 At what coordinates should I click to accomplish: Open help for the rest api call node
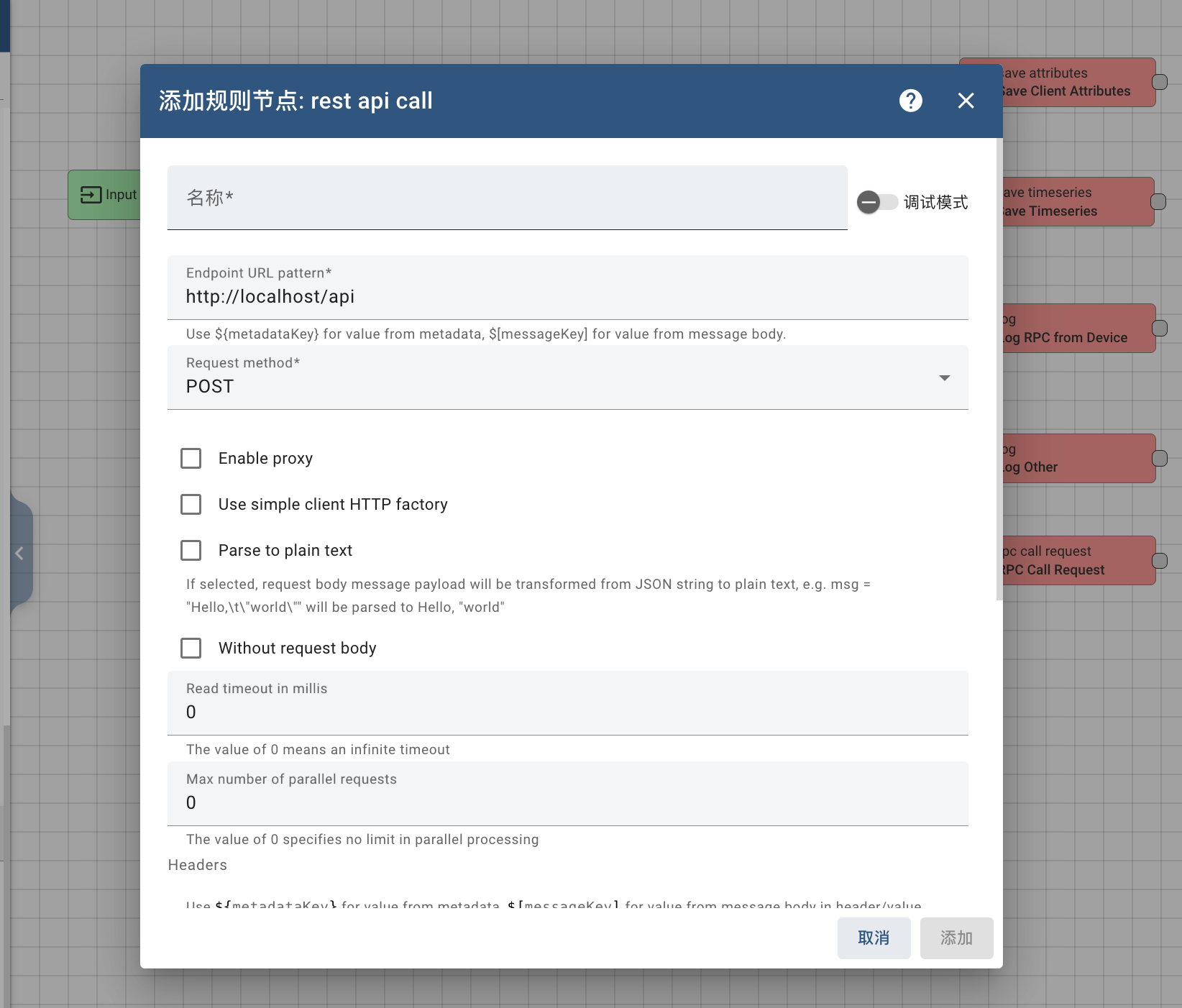tap(910, 101)
